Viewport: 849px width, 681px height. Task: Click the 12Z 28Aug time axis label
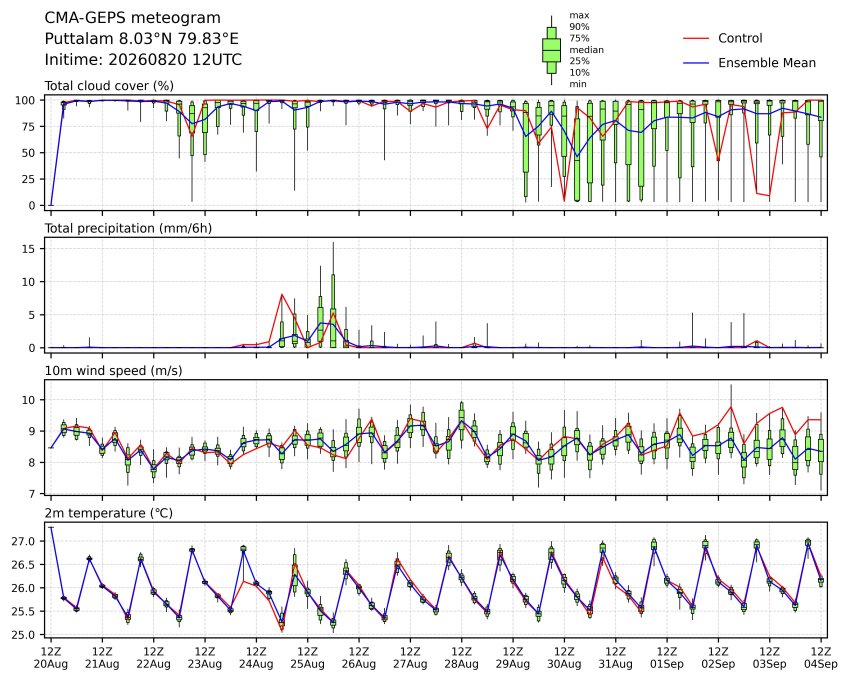pos(461,658)
